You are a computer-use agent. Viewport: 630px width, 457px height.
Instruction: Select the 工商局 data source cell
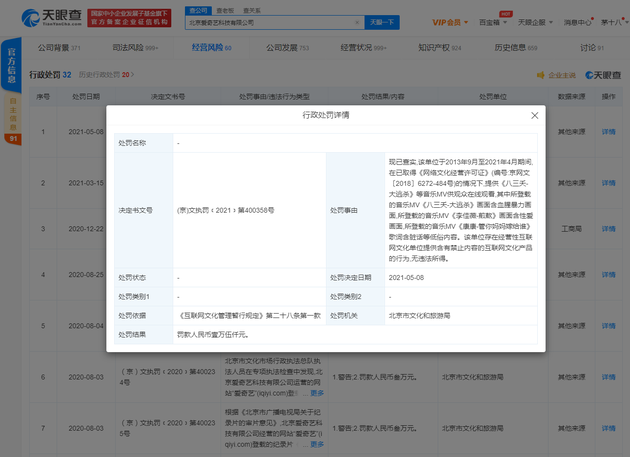coord(571,229)
